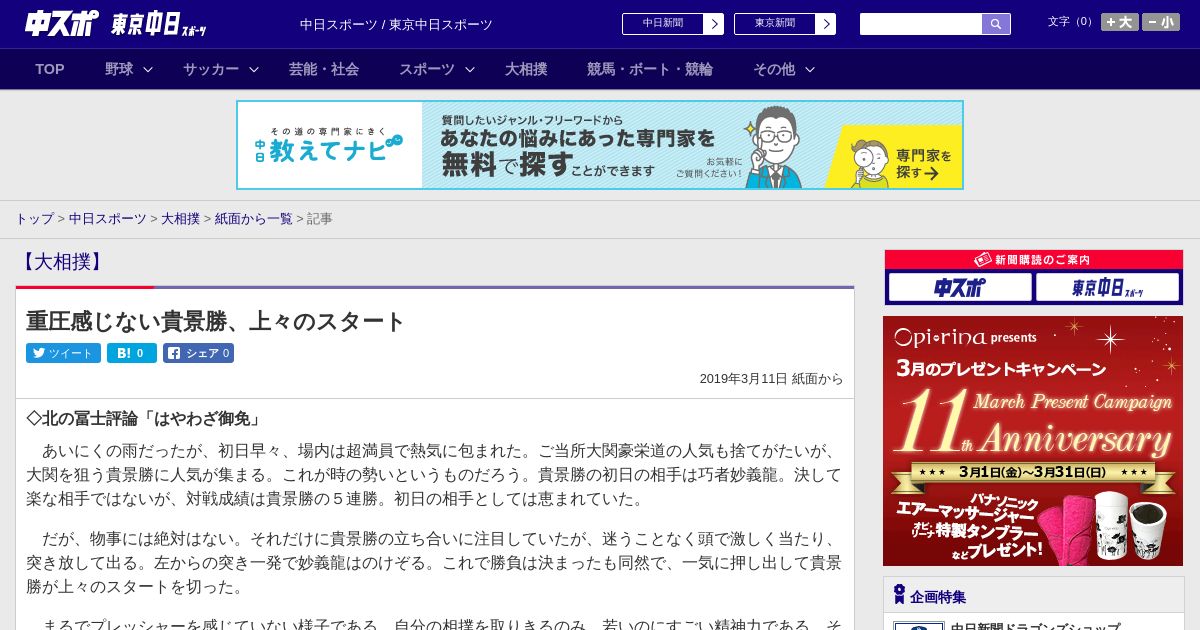Click the 企画特集 sidebar heading

tap(938, 596)
